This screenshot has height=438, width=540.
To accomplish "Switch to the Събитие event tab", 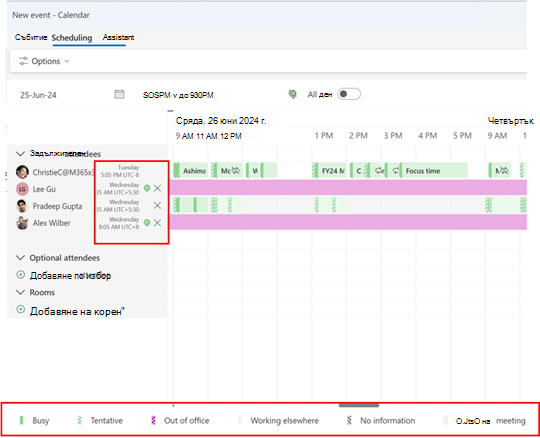I will (x=31, y=37).
